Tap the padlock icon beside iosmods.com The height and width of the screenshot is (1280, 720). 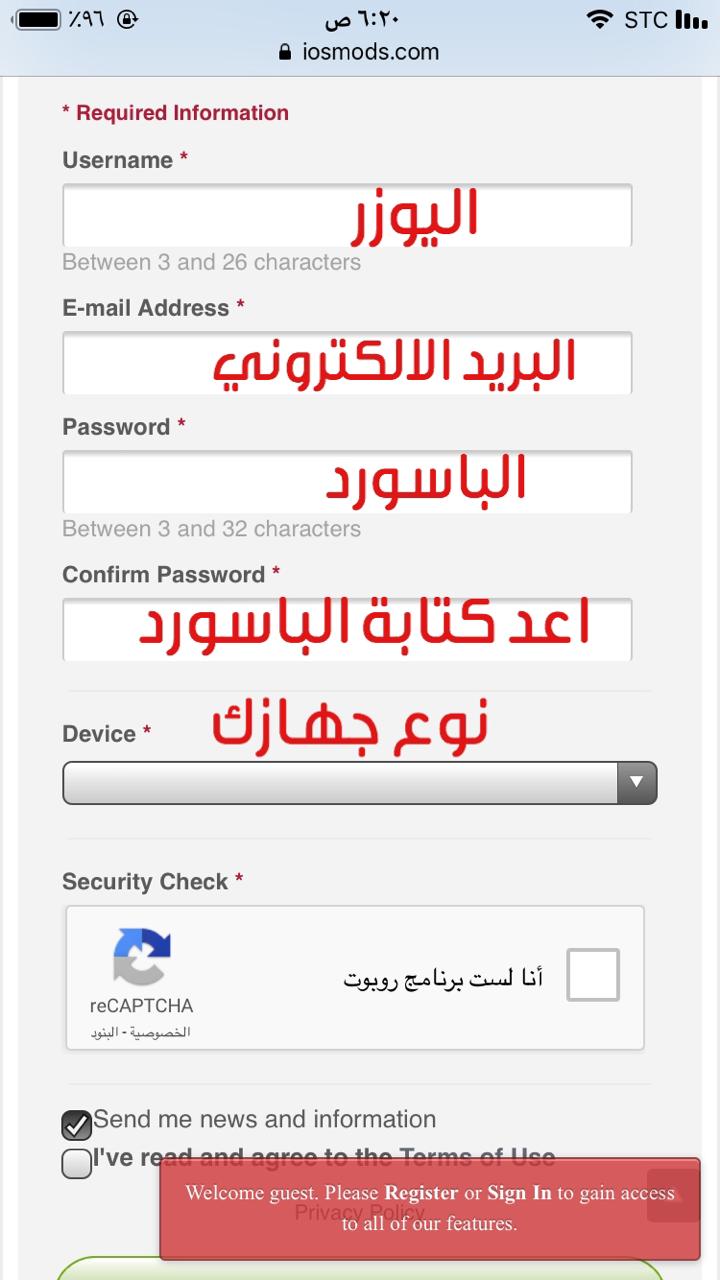tap(287, 52)
